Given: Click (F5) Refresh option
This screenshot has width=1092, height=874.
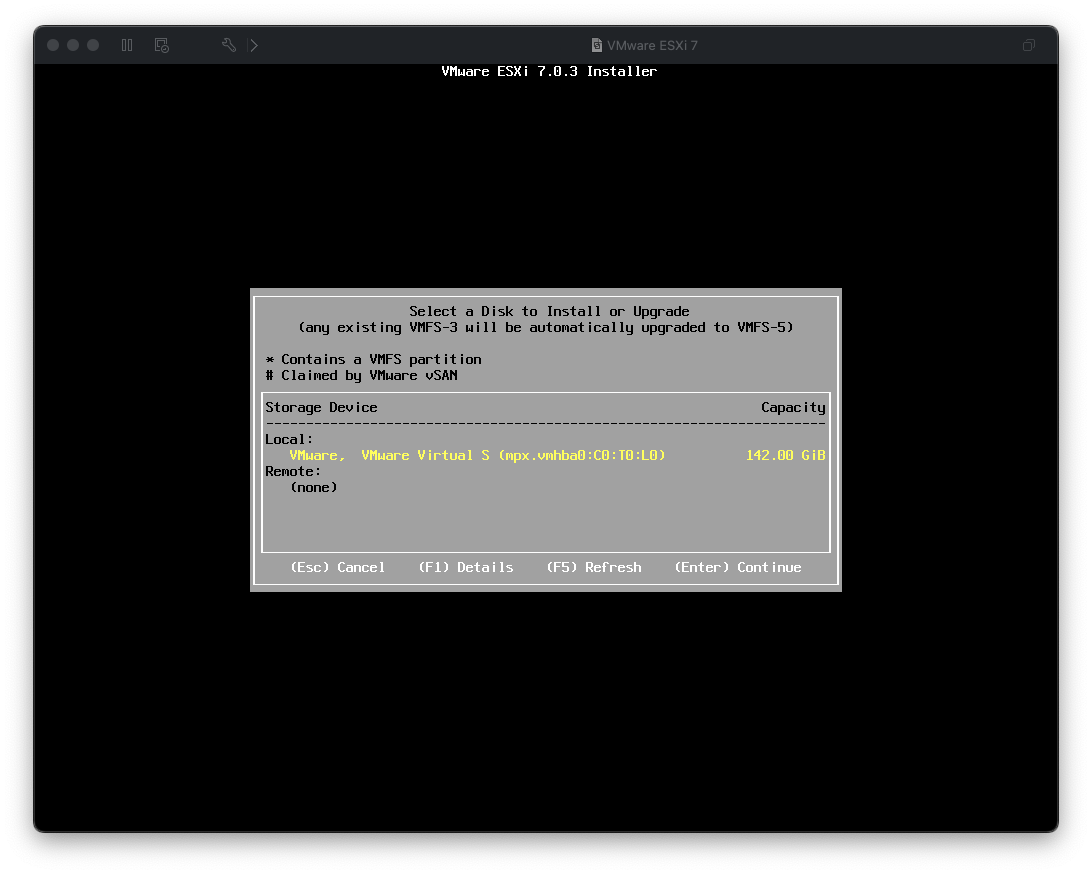Looking at the screenshot, I should (x=593, y=567).
